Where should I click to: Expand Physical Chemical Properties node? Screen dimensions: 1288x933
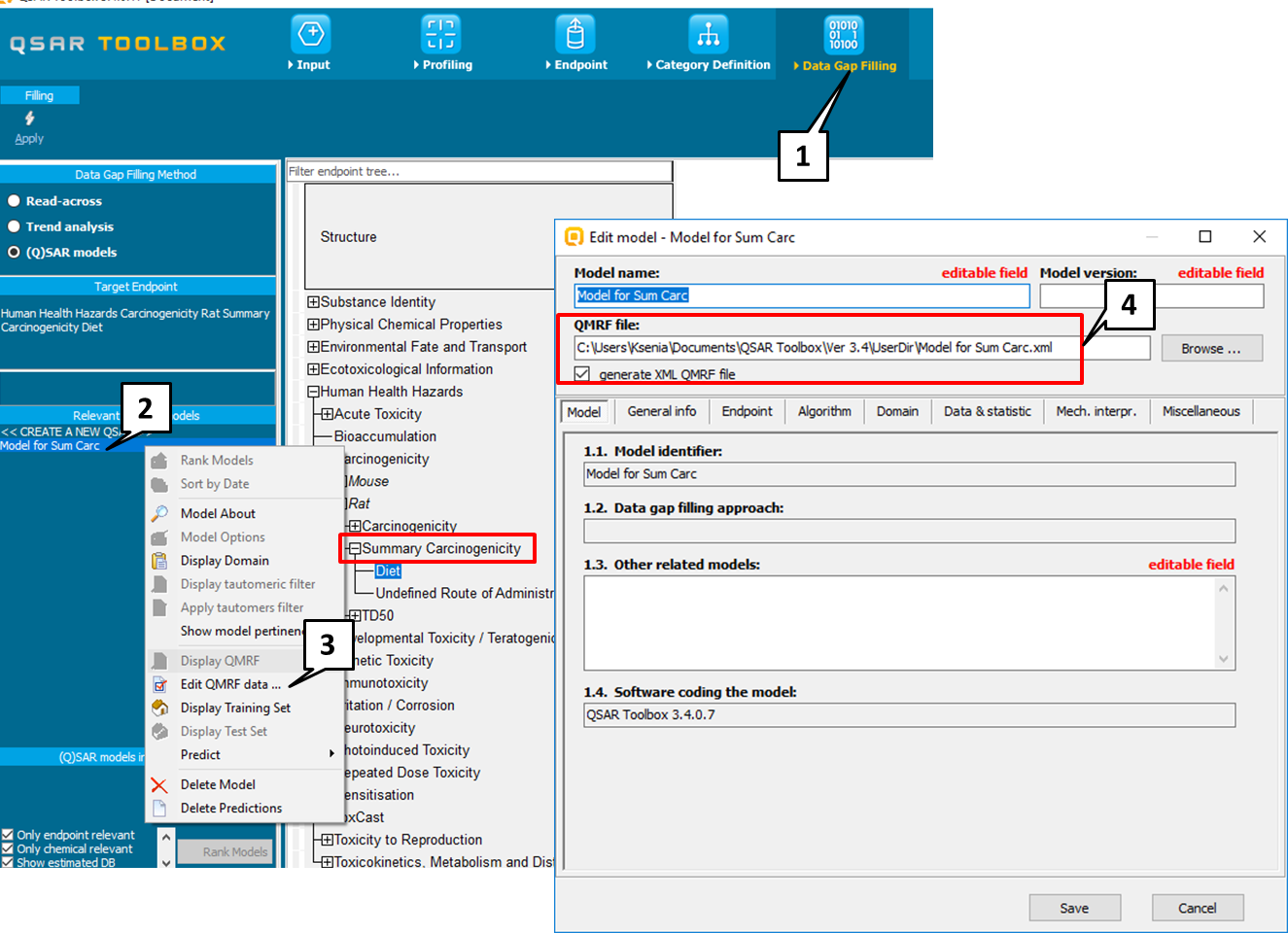pos(313,325)
